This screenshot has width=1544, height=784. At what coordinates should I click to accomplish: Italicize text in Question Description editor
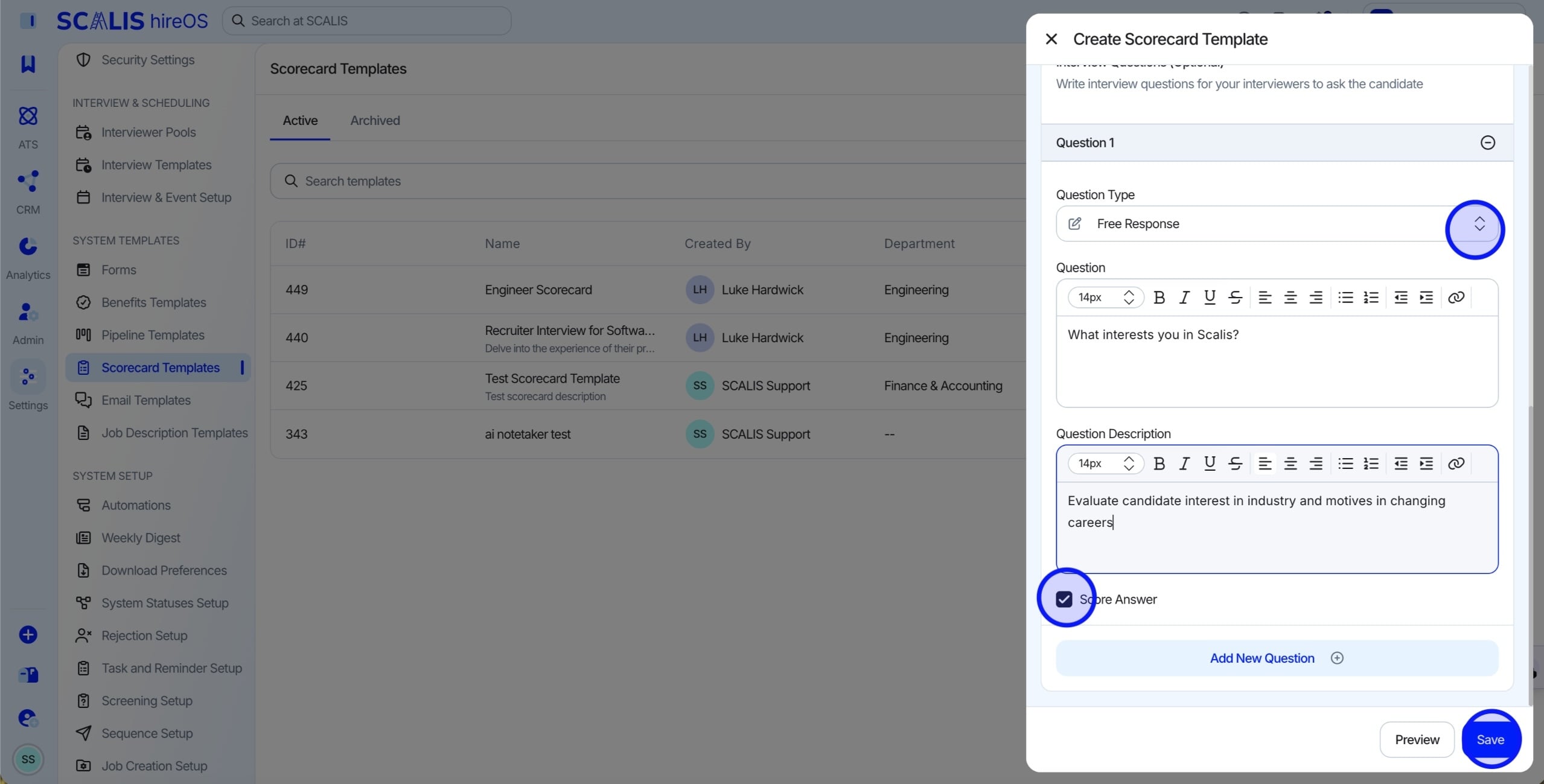coord(1184,463)
